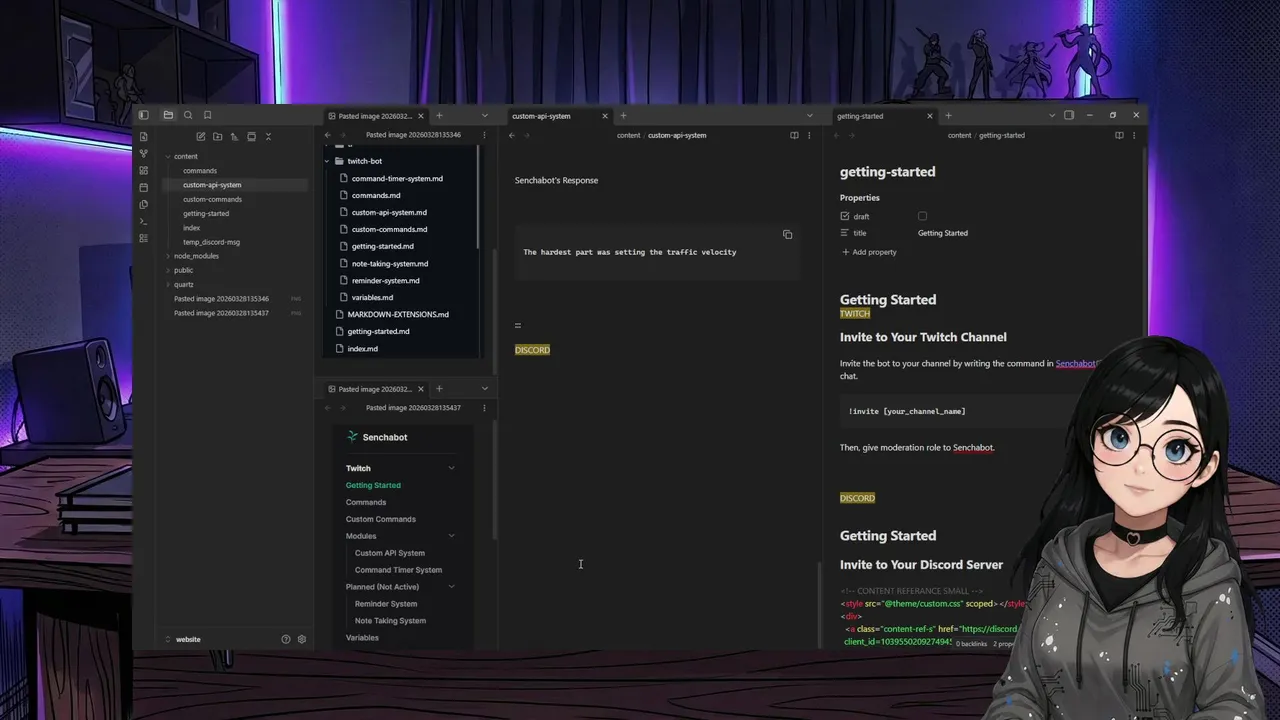The height and width of the screenshot is (720, 1280).
Task: Select the lower Pasted image 2026032... tab
Action: (x=375, y=389)
